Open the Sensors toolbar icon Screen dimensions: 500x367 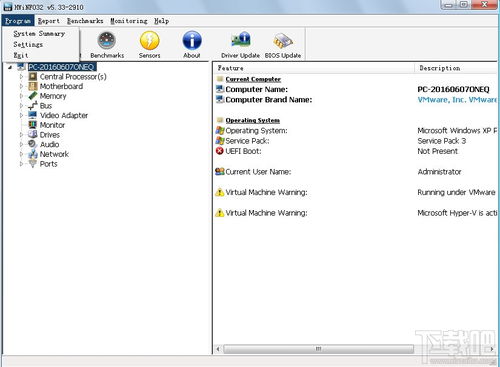click(149, 45)
